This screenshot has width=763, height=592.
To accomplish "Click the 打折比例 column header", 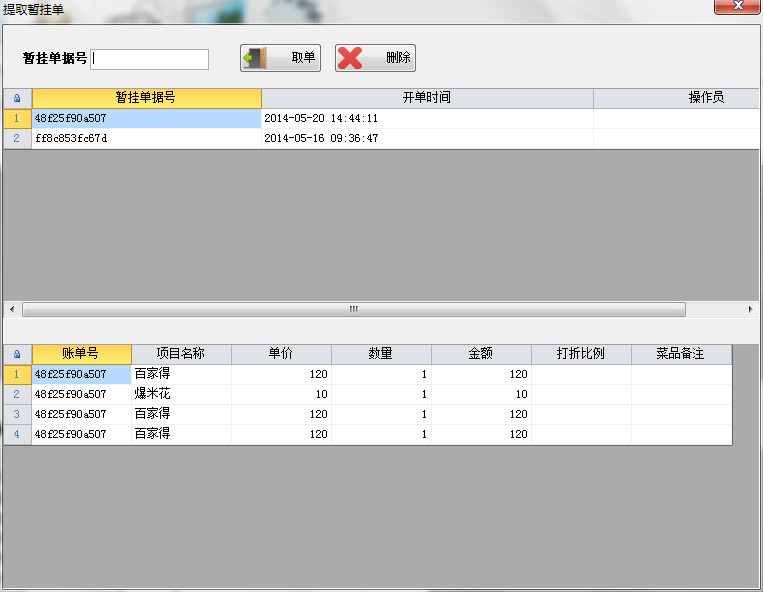I will pos(581,354).
